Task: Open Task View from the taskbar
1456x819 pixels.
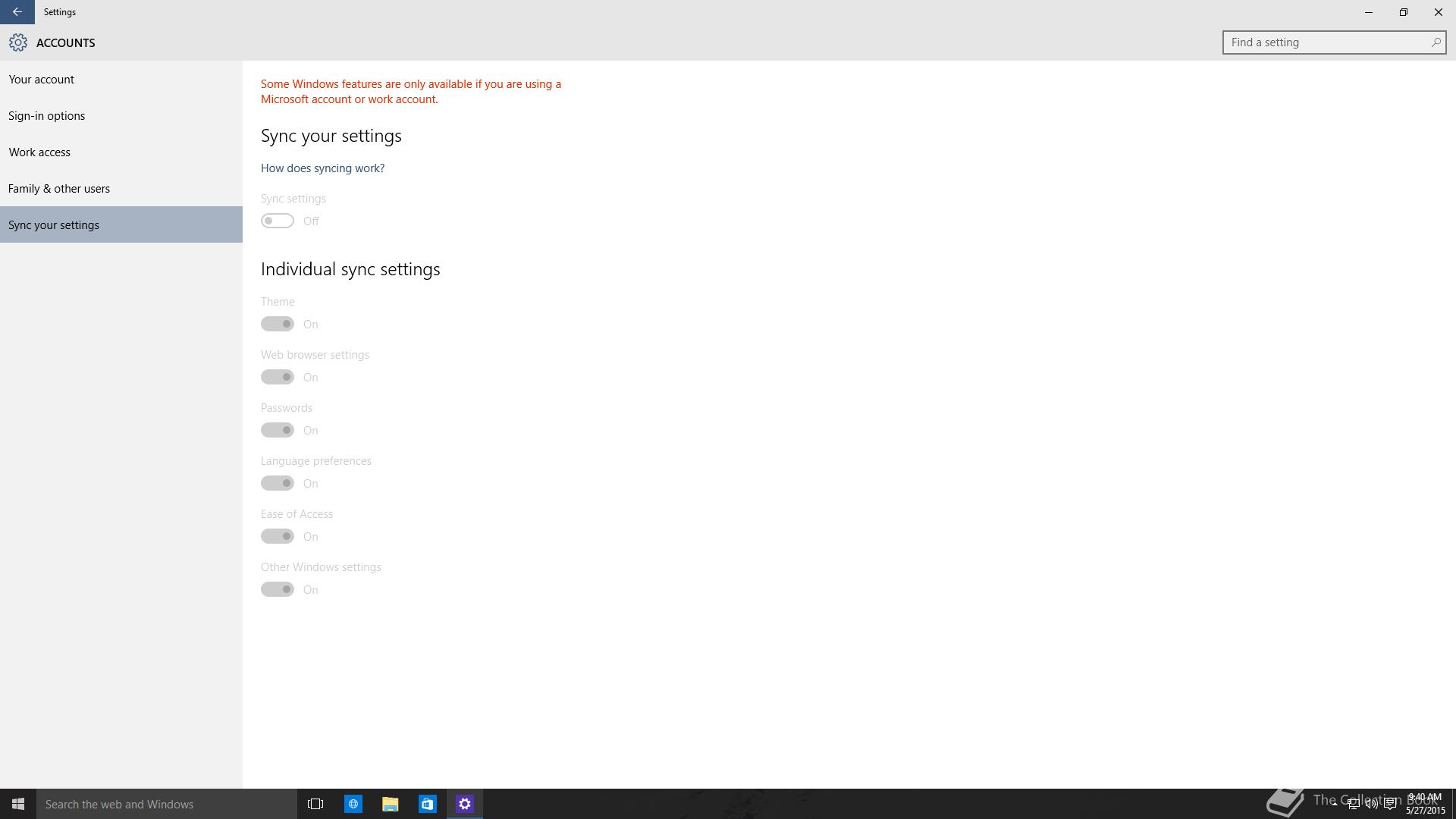Action: pos(315,804)
